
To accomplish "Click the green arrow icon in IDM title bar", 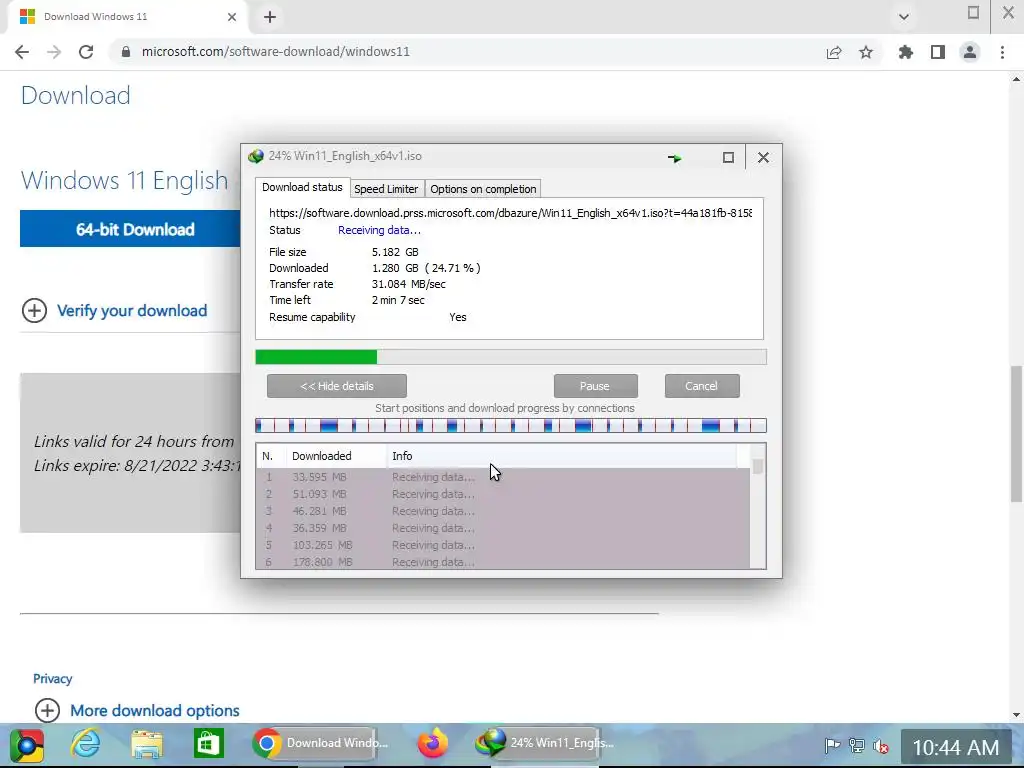I will tap(675, 158).
